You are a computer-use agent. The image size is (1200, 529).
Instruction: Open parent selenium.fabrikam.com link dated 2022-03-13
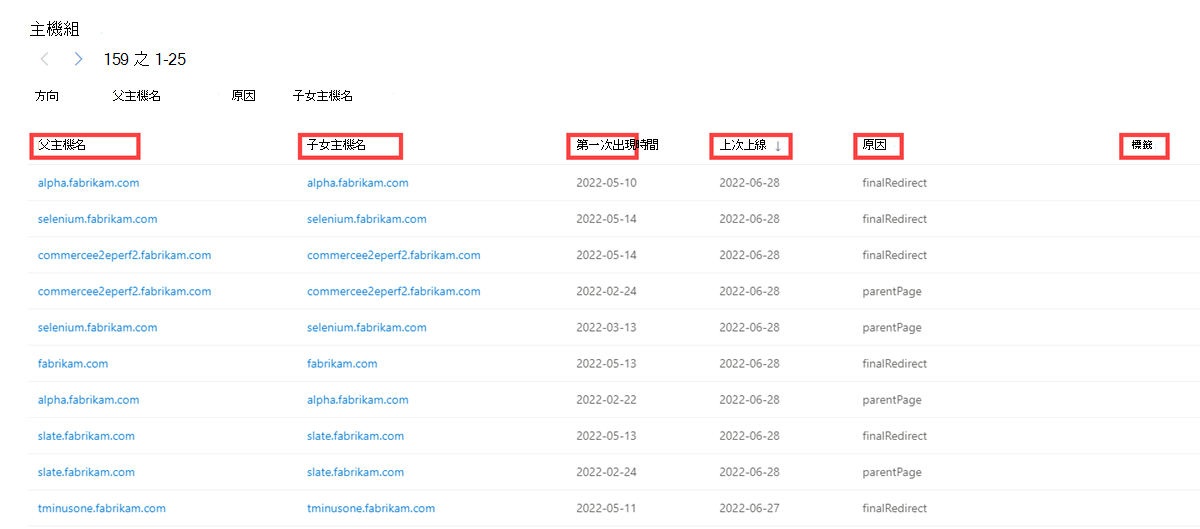point(97,327)
